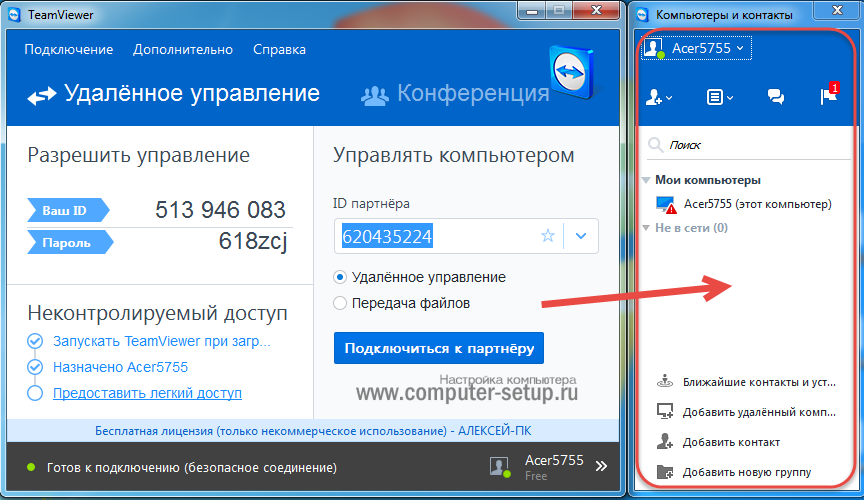Click TeamViewer title bar app icon
The image size is (864, 500).
(15, 15)
